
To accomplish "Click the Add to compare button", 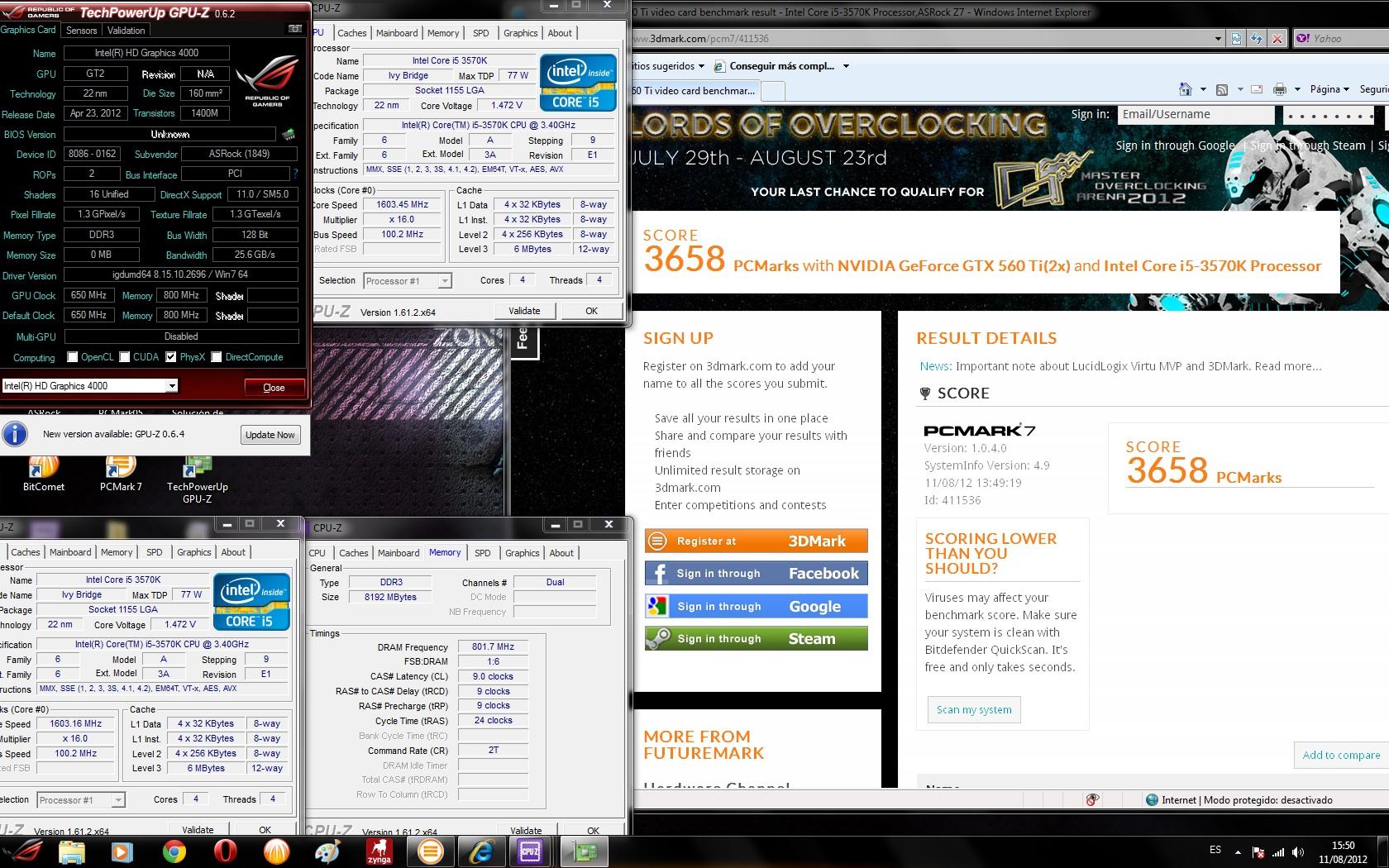I will [x=1341, y=755].
